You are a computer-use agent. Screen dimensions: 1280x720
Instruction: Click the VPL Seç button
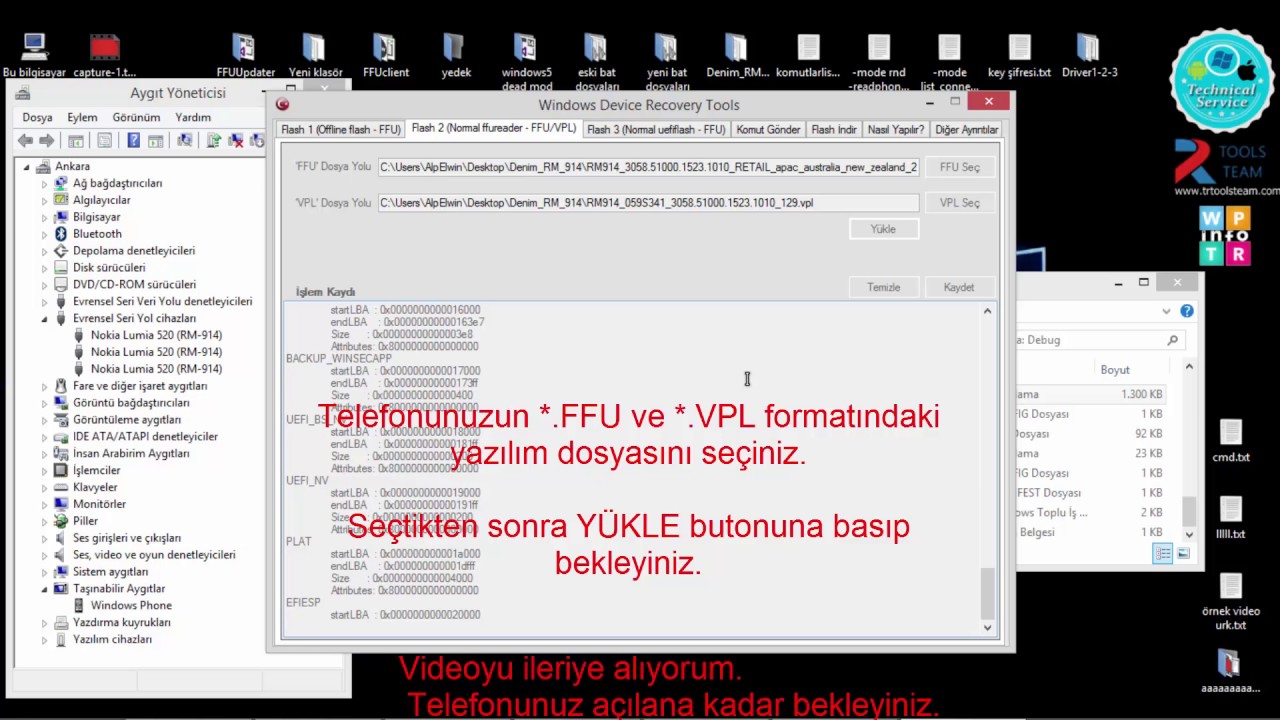point(960,202)
